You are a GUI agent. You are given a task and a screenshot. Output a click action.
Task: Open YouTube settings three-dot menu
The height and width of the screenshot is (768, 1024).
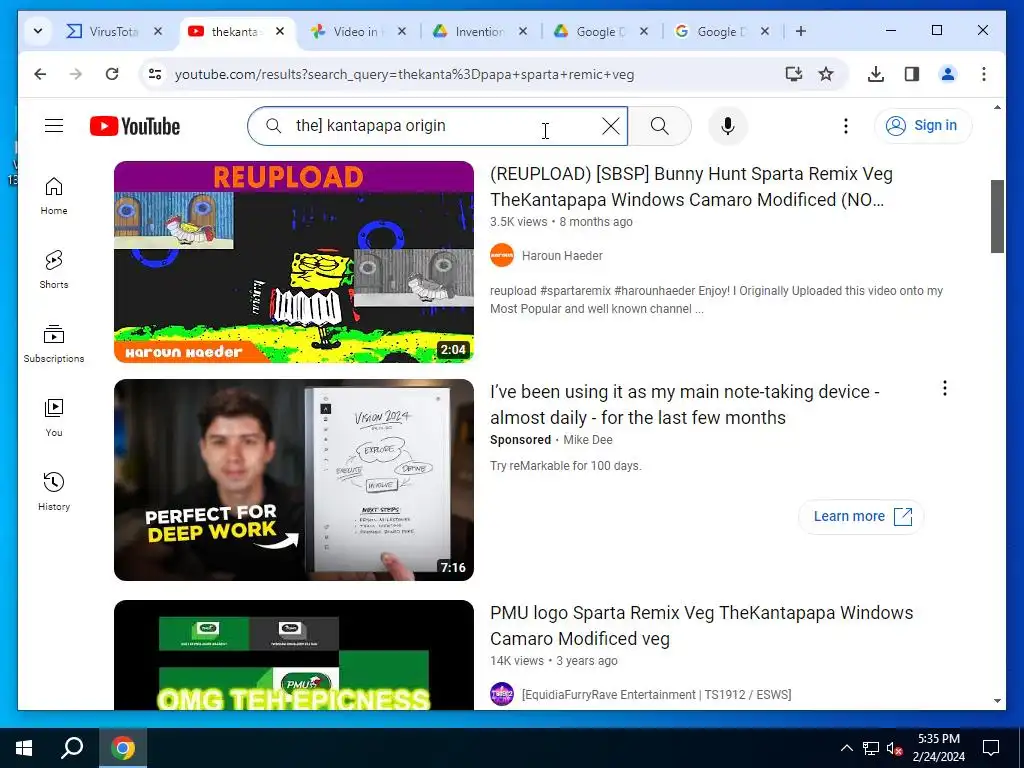pyautogui.click(x=846, y=126)
